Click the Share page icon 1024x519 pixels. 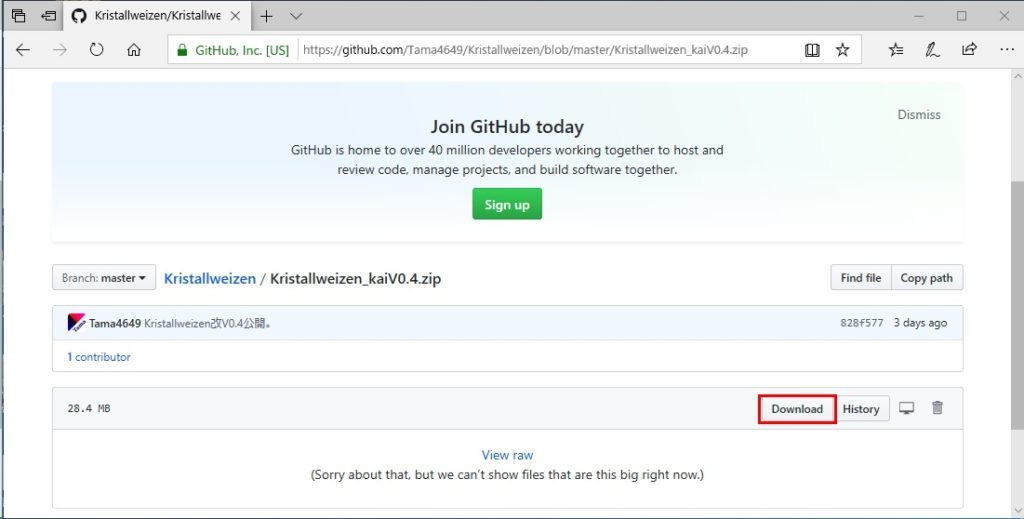tap(969, 50)
